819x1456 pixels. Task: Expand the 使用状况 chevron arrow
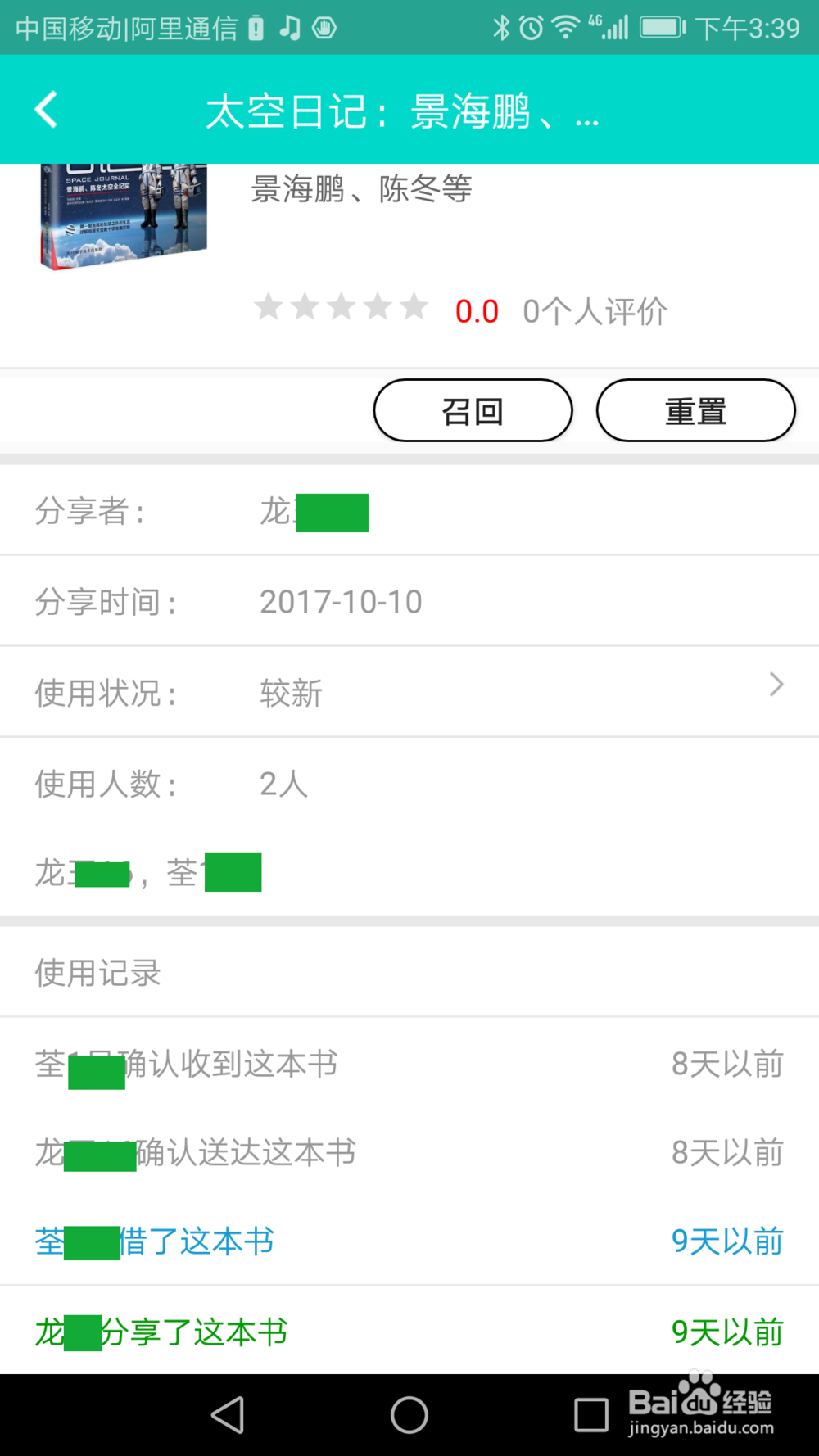pos(776,685)
